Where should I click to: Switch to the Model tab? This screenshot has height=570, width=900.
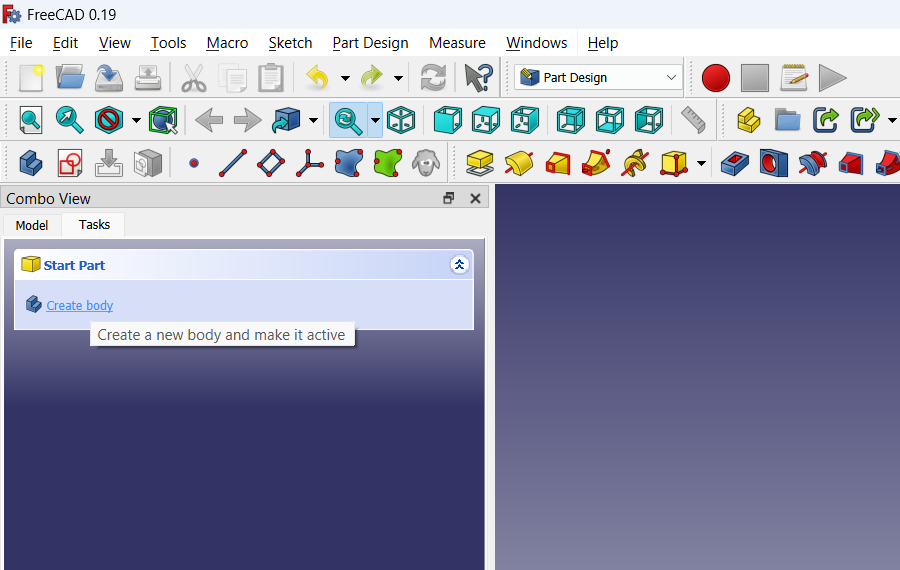click(32, 226)
